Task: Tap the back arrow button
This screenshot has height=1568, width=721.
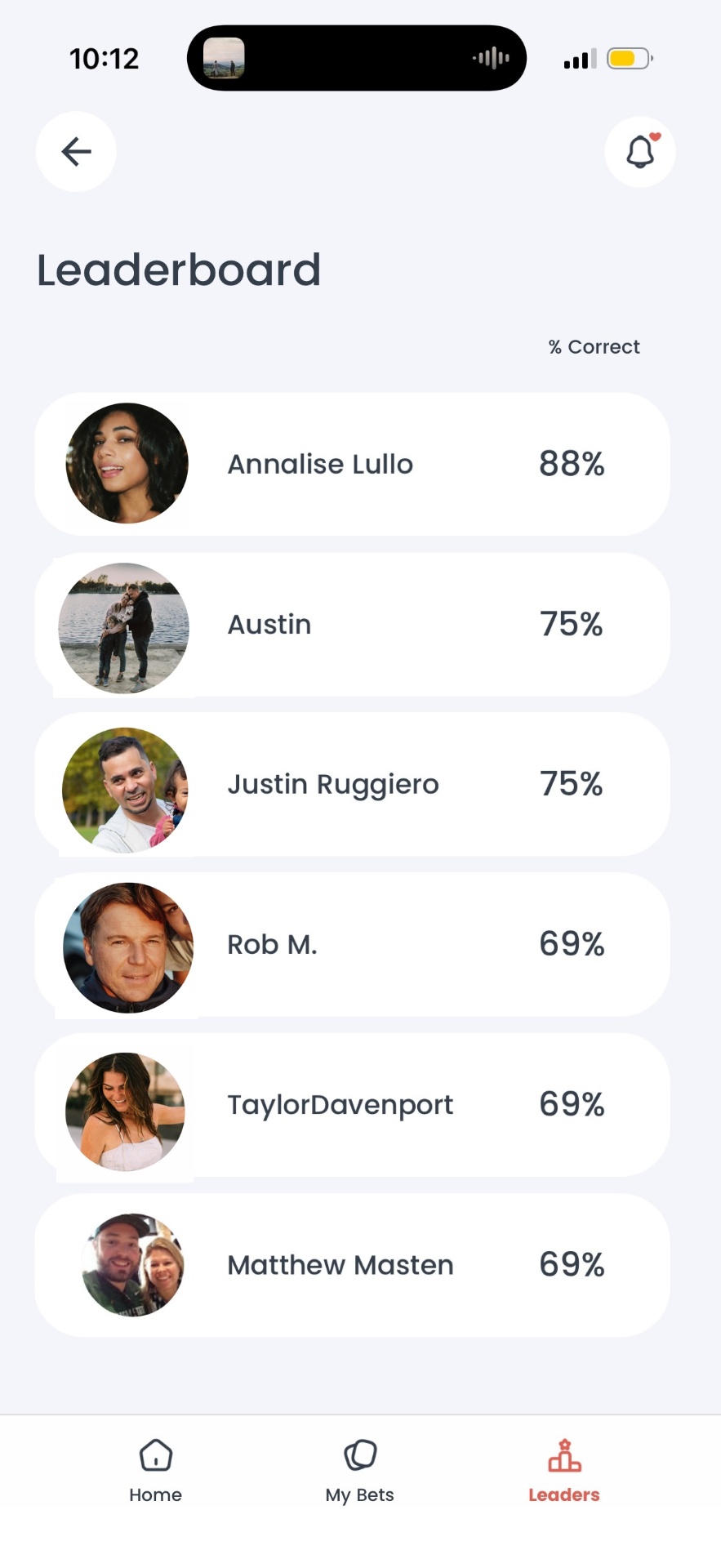Action: click(x=76, y=152)
